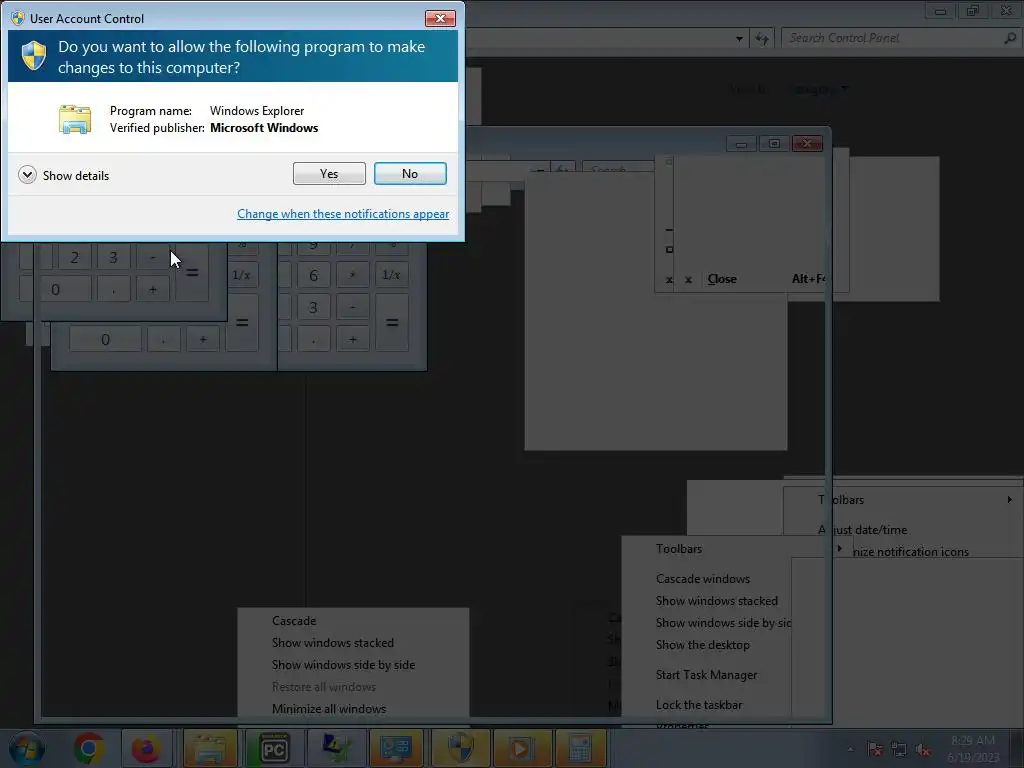The image size is (1024, 768).
Task: Expand Show details in the UAC dialog
Action: (x=64, y=175)
